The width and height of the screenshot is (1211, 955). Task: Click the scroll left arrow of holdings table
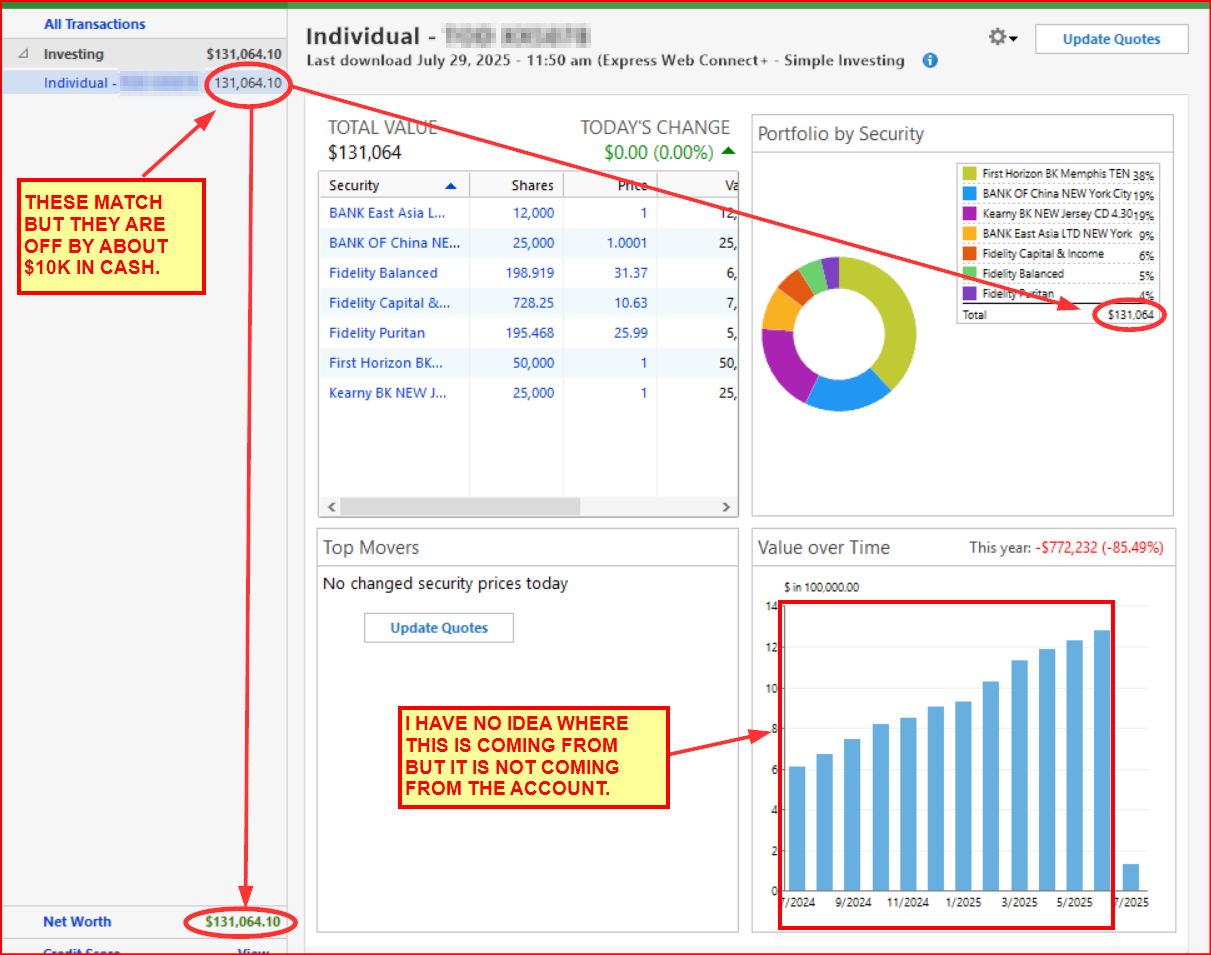point(331,507)
